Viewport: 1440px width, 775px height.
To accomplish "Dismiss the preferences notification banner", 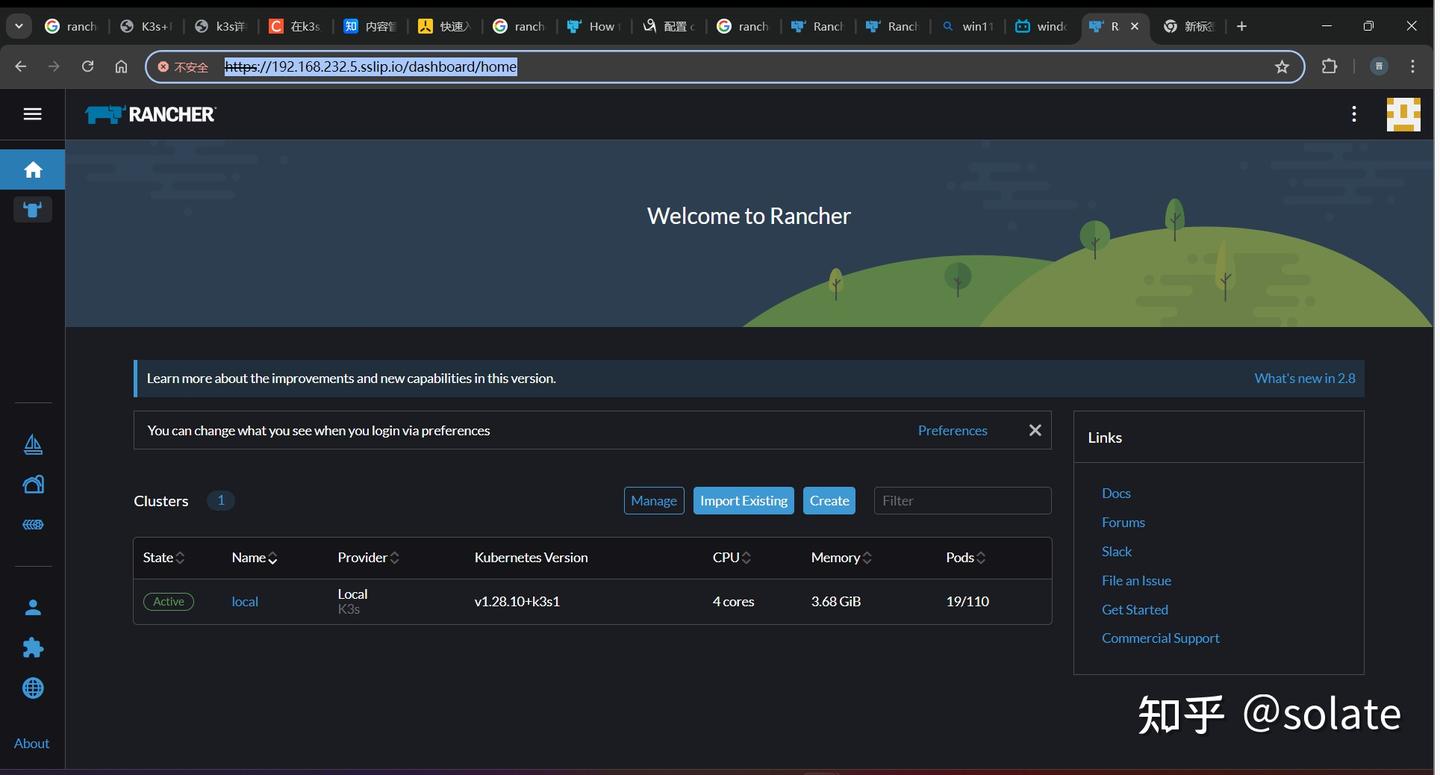I will click(x=1035, y=430).
